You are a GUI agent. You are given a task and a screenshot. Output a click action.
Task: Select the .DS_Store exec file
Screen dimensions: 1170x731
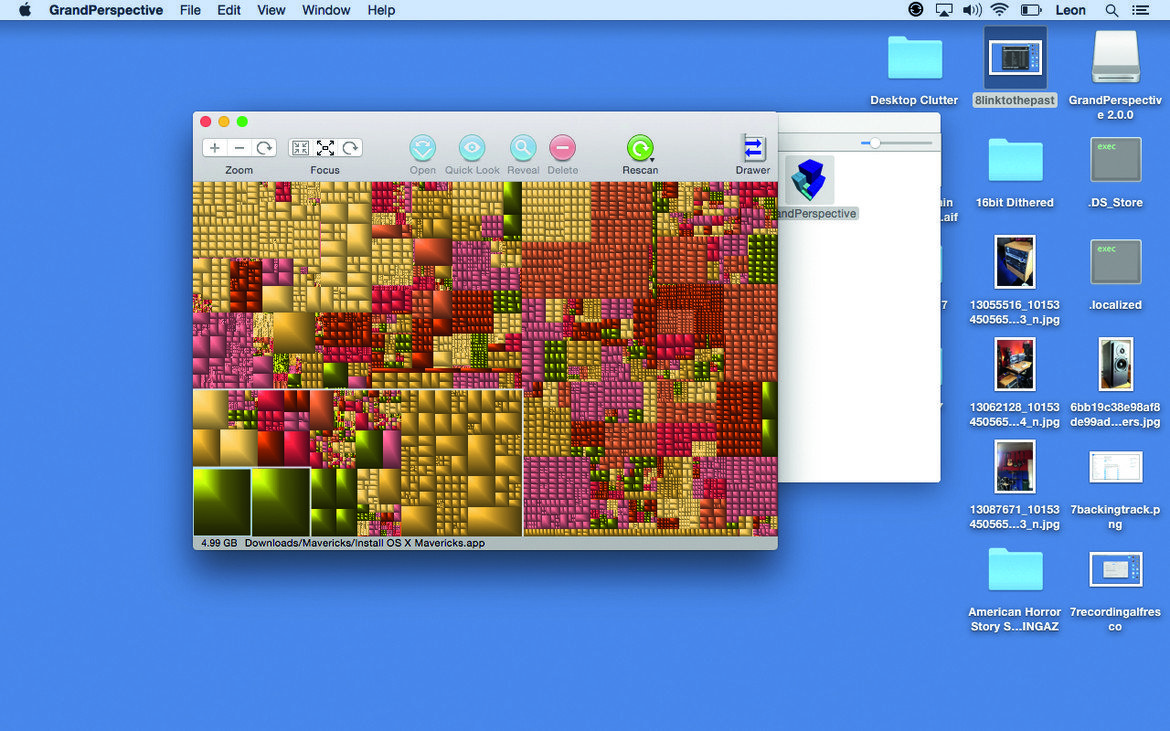[x=1116, y=160]
